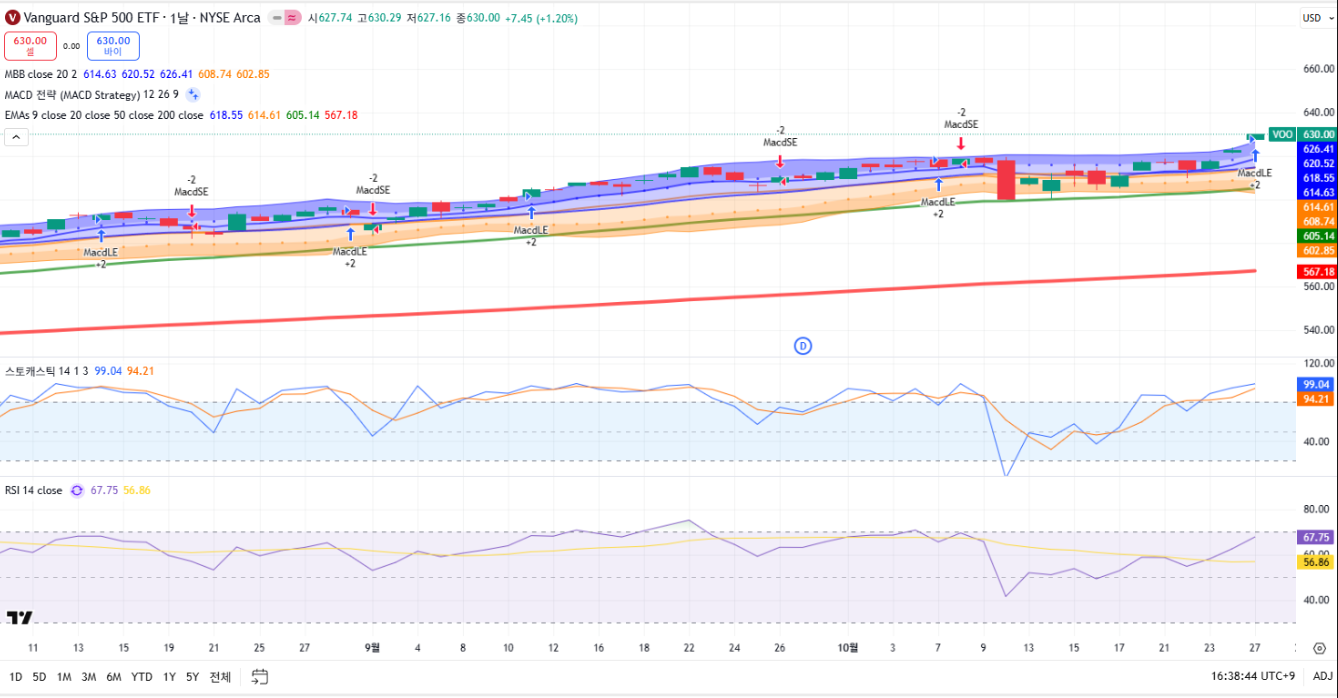Click the 626.41 blue label on price axis
The width and height of the screenshot is (1338, 698).
pos(1317,148)
